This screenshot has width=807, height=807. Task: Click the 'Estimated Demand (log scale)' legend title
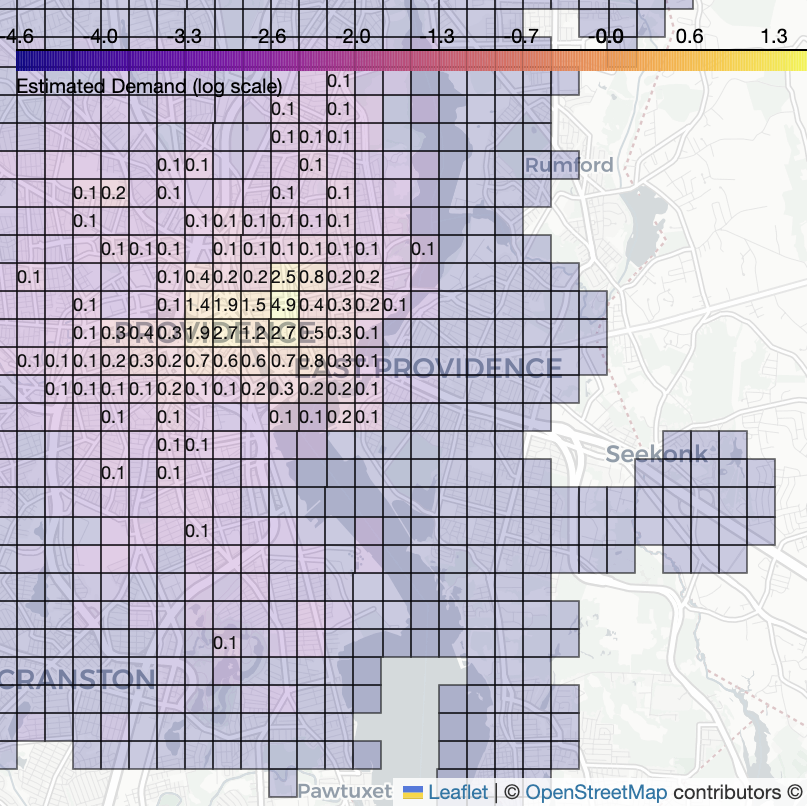click(x=149, y=86)
